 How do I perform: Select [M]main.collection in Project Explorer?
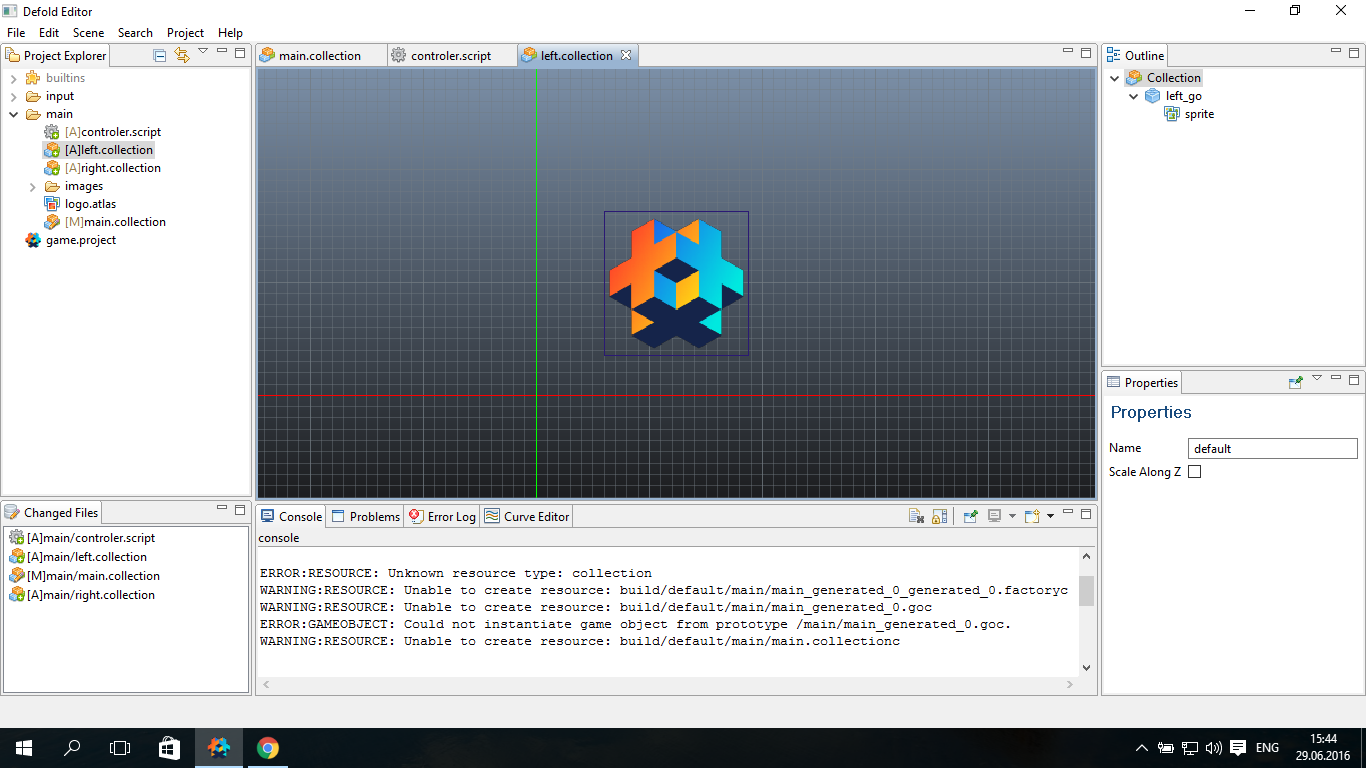coord(115,222)
